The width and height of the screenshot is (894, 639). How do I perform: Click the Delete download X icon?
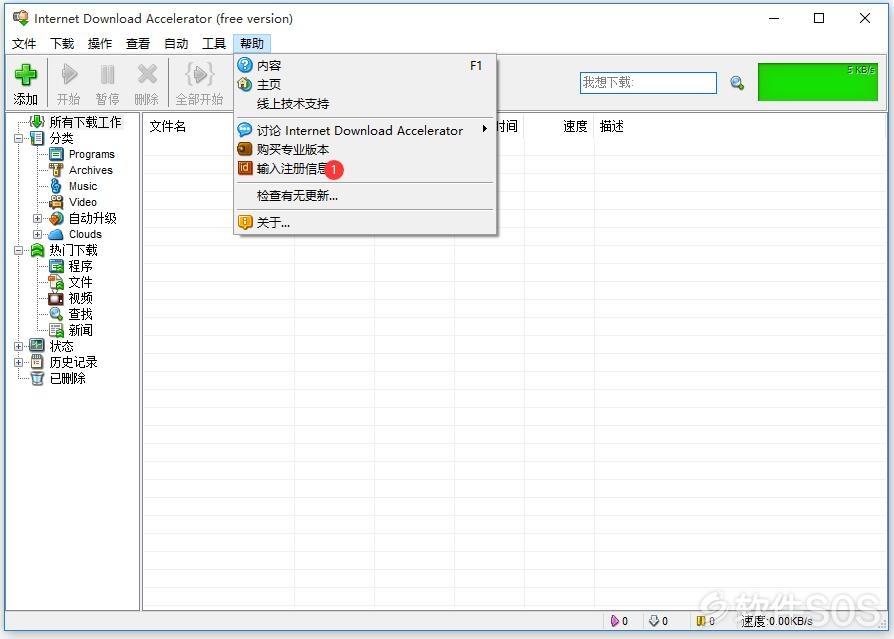(147, 74)
